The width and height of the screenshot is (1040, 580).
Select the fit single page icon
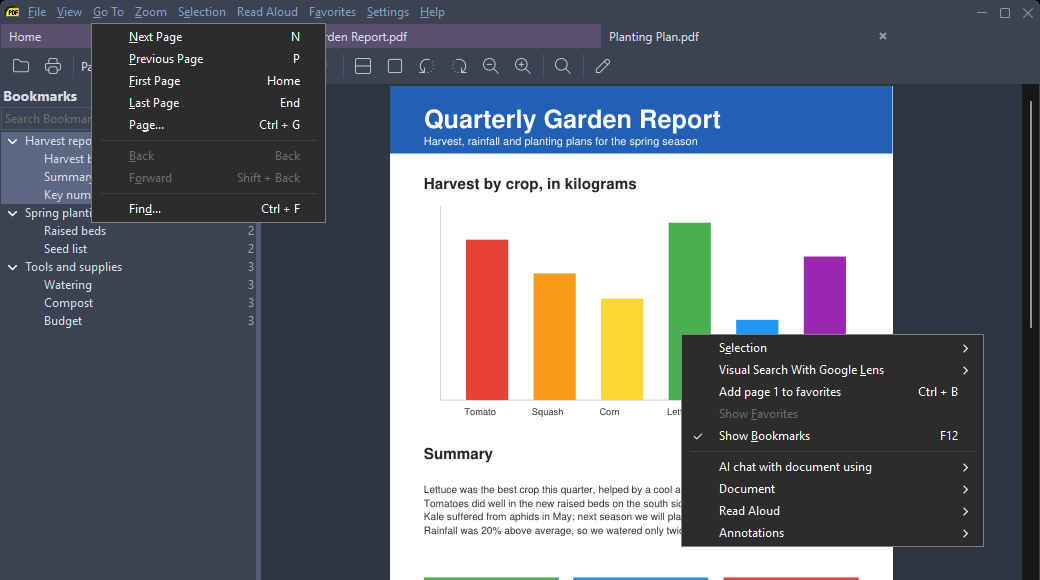click(x=395, y=66)
